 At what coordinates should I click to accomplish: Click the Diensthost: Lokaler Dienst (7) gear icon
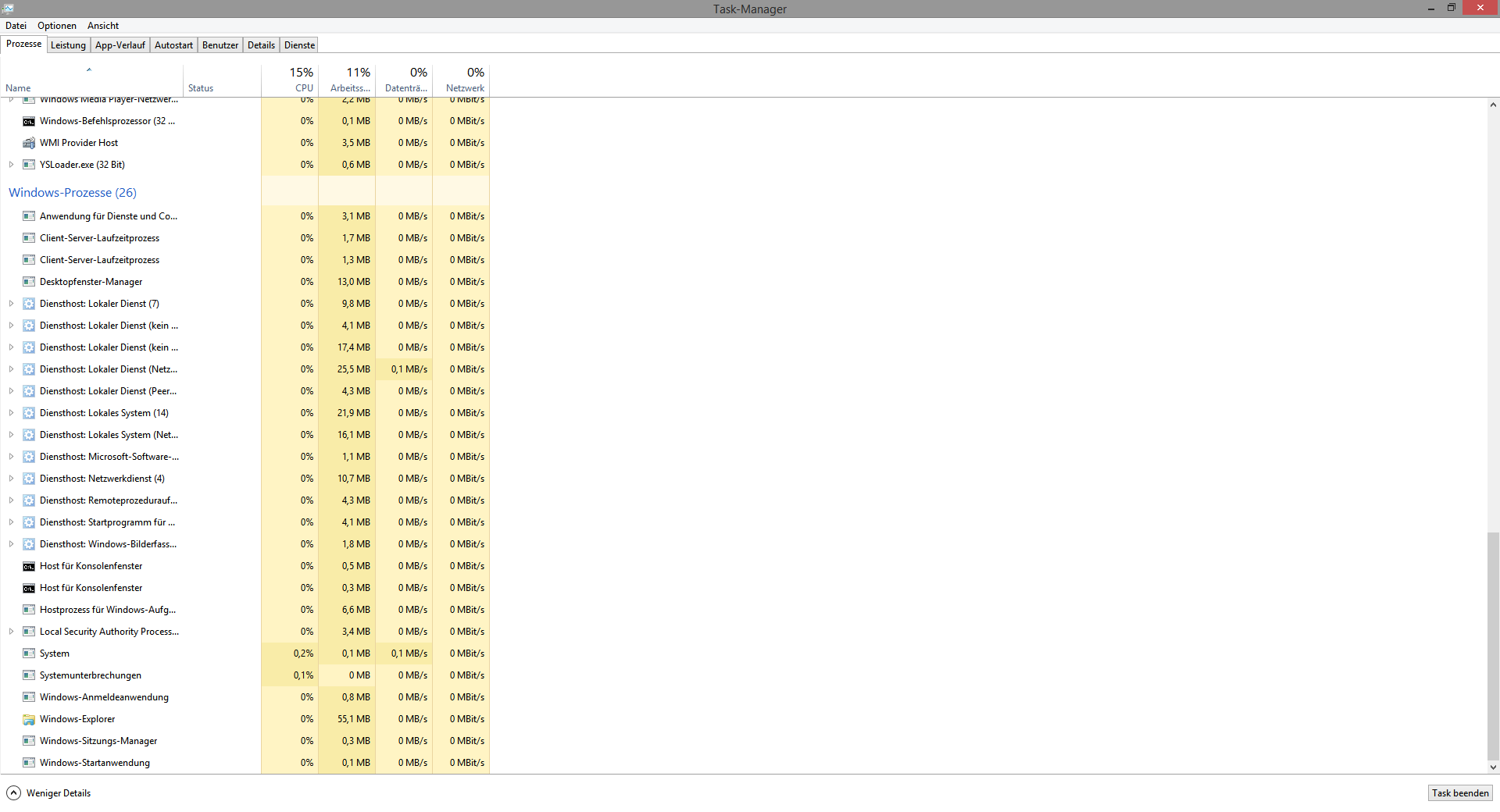(29, 304)
